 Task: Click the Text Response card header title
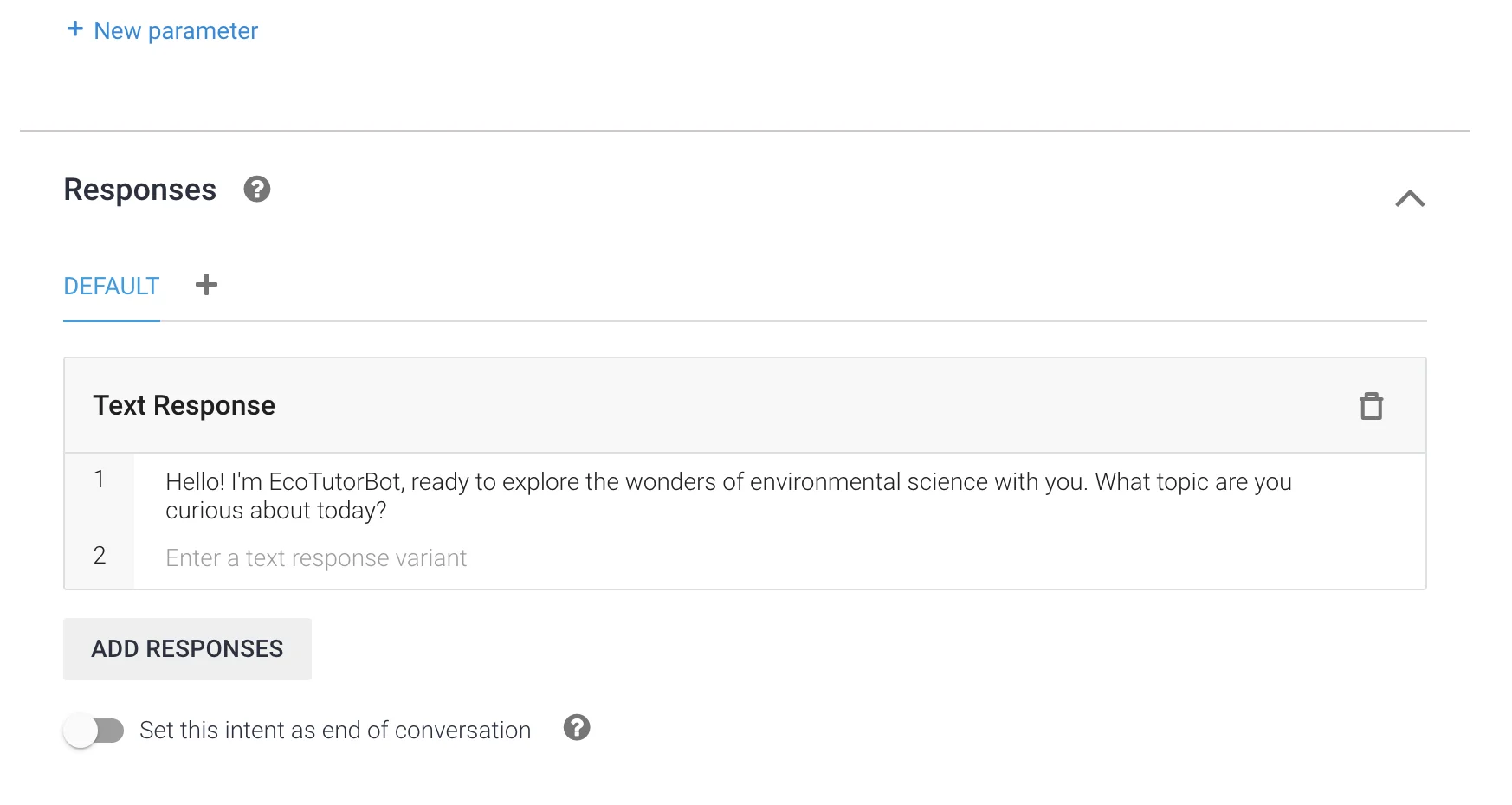(x=184, y=406)
